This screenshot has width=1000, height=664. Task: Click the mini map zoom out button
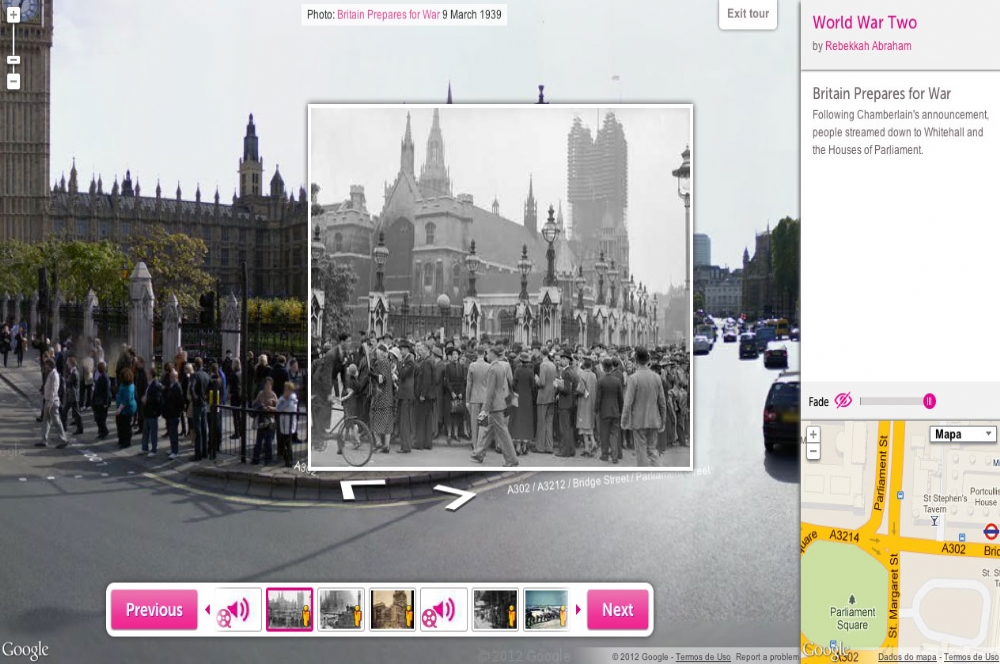(813, 451)
